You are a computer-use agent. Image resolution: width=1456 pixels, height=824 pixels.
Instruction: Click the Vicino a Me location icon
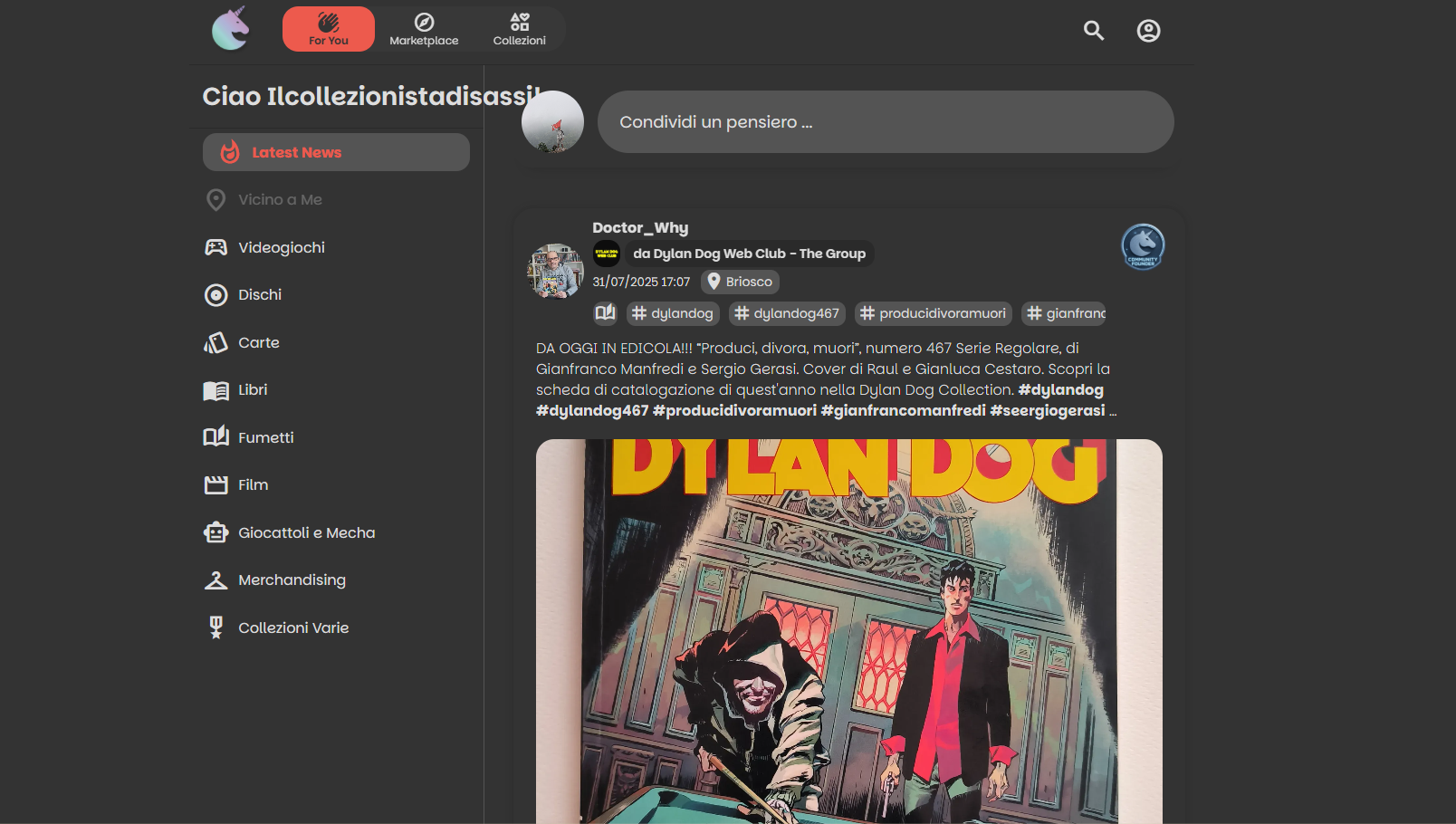216,200
